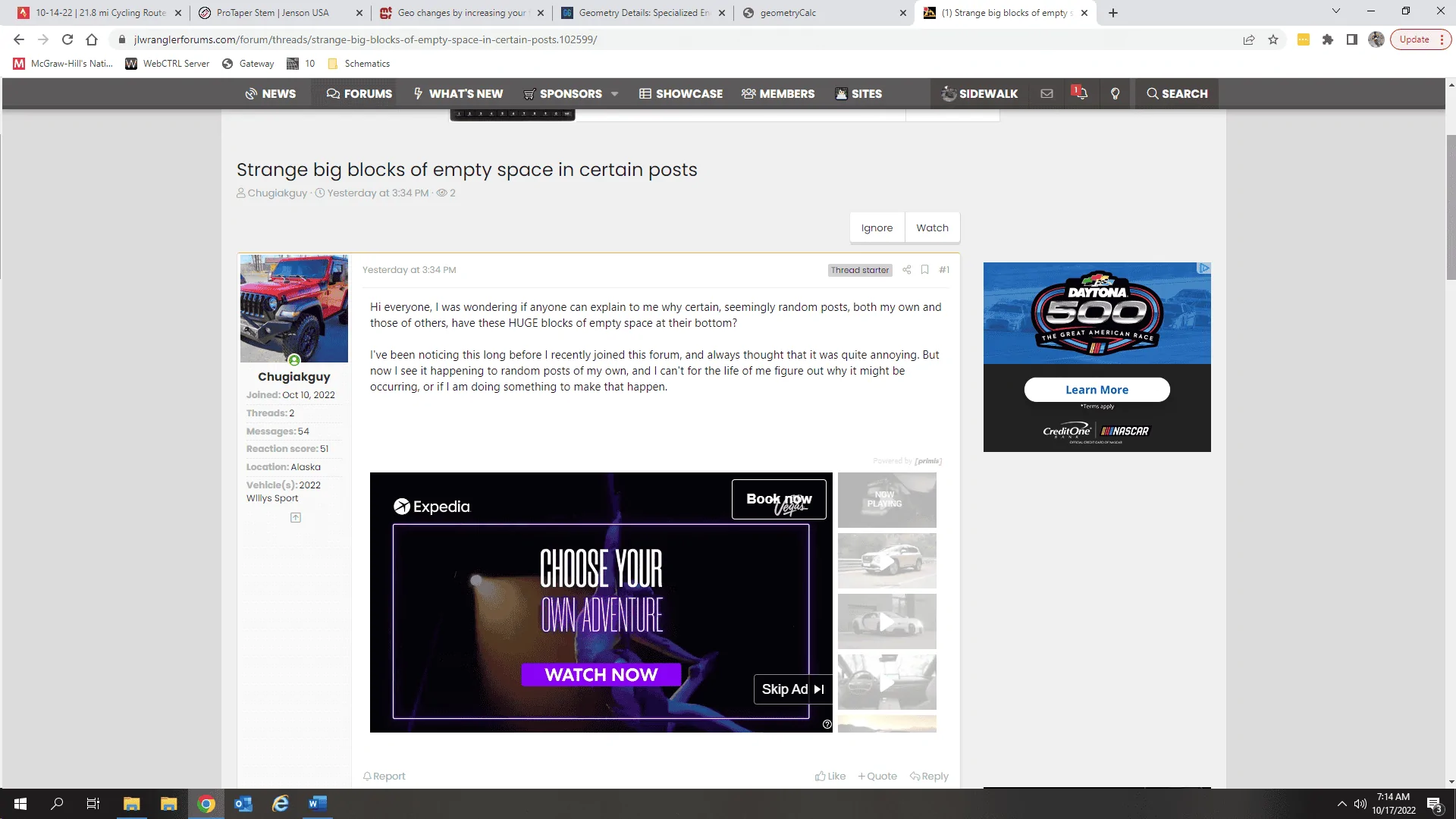The height and width of the screenshot is (819, 1456).
Task: Open the WebCTRL Server bookmark
Action: (x=167, y=64)
